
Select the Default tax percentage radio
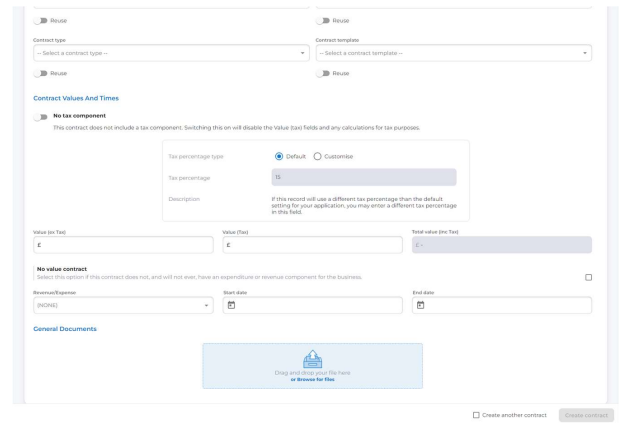coord(279,156)
